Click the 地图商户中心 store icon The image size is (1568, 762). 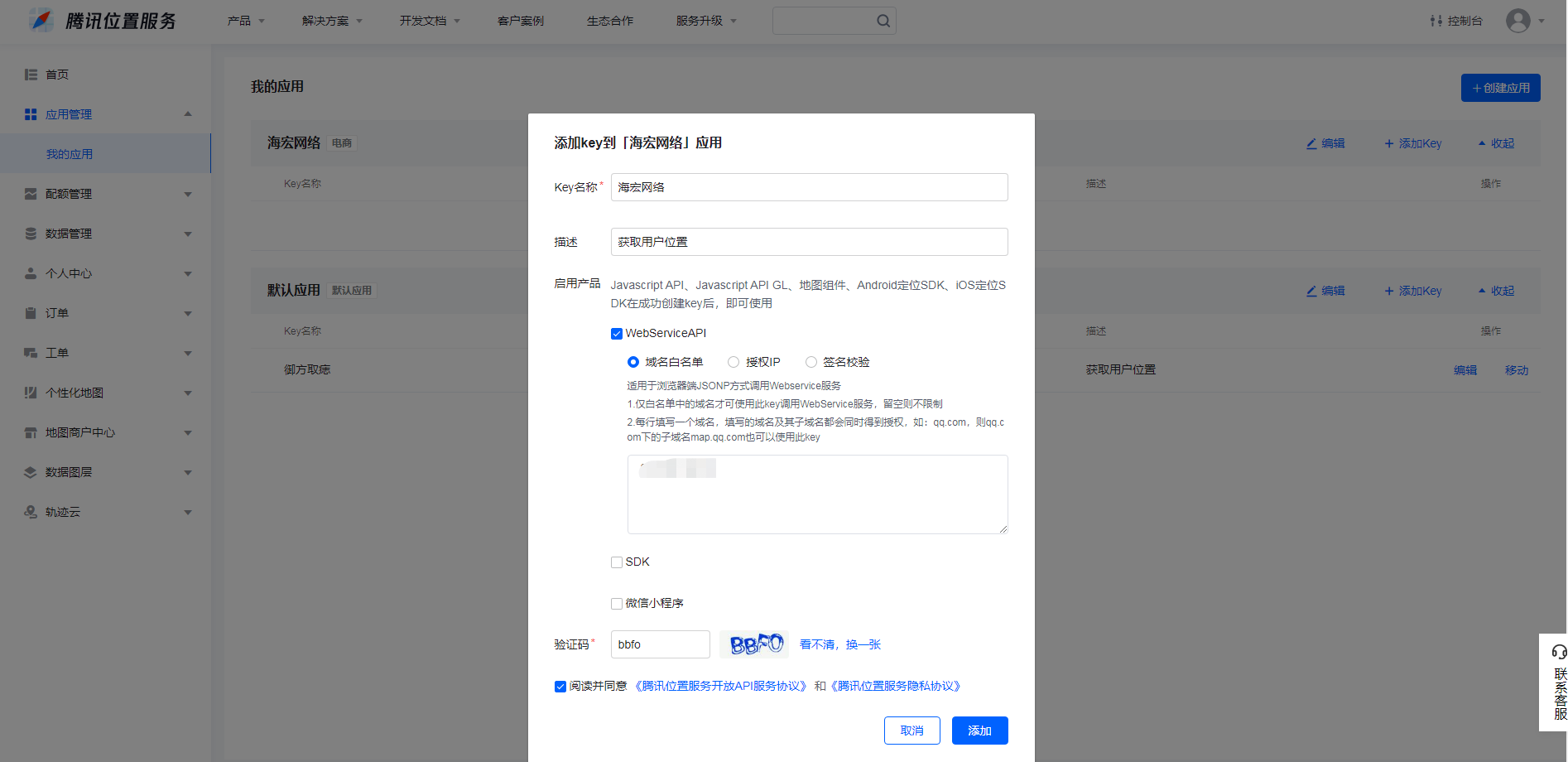[x=31, y=432]
